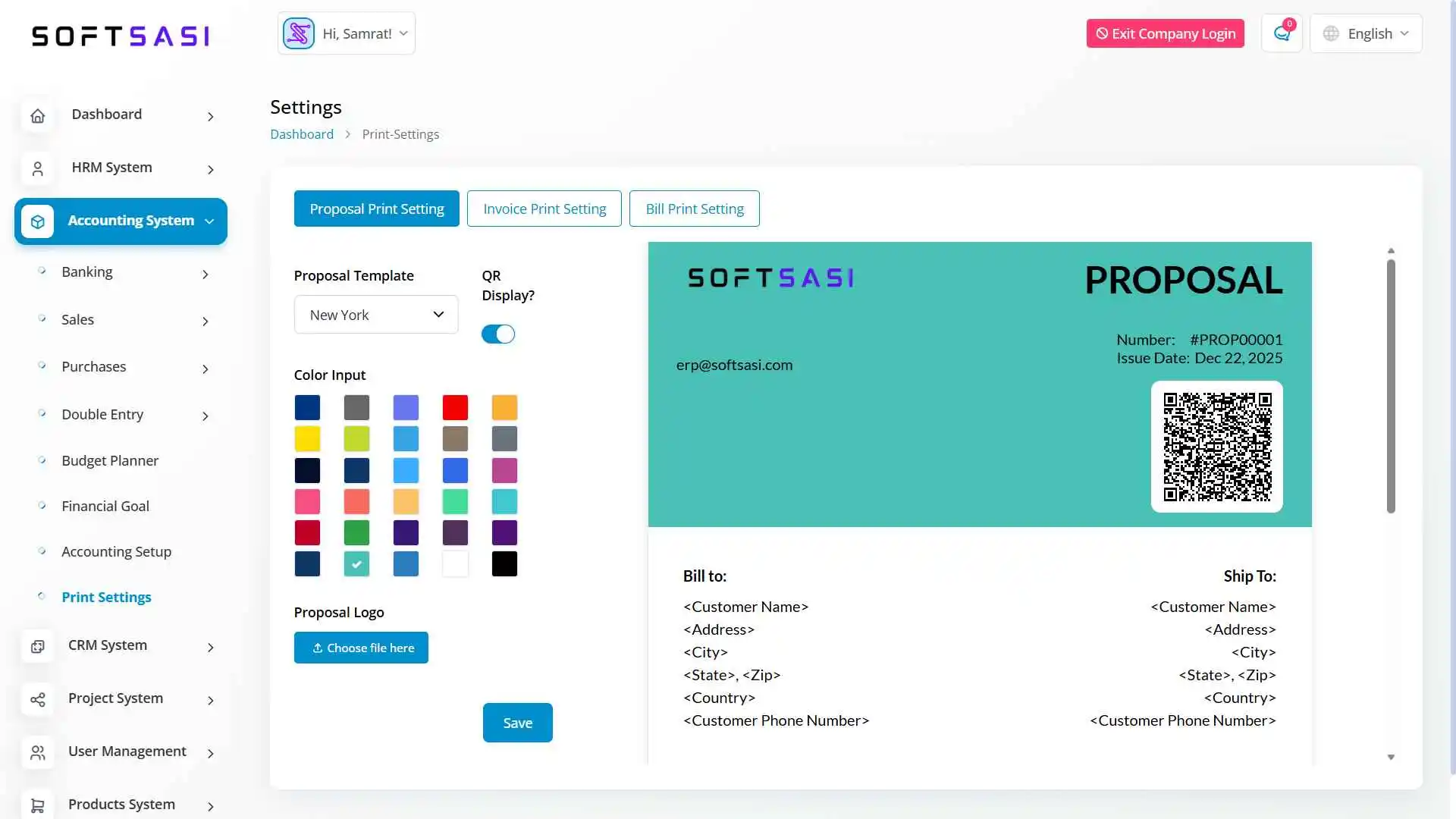Open Accounting Setup menu item

click(x=117, y=552)
